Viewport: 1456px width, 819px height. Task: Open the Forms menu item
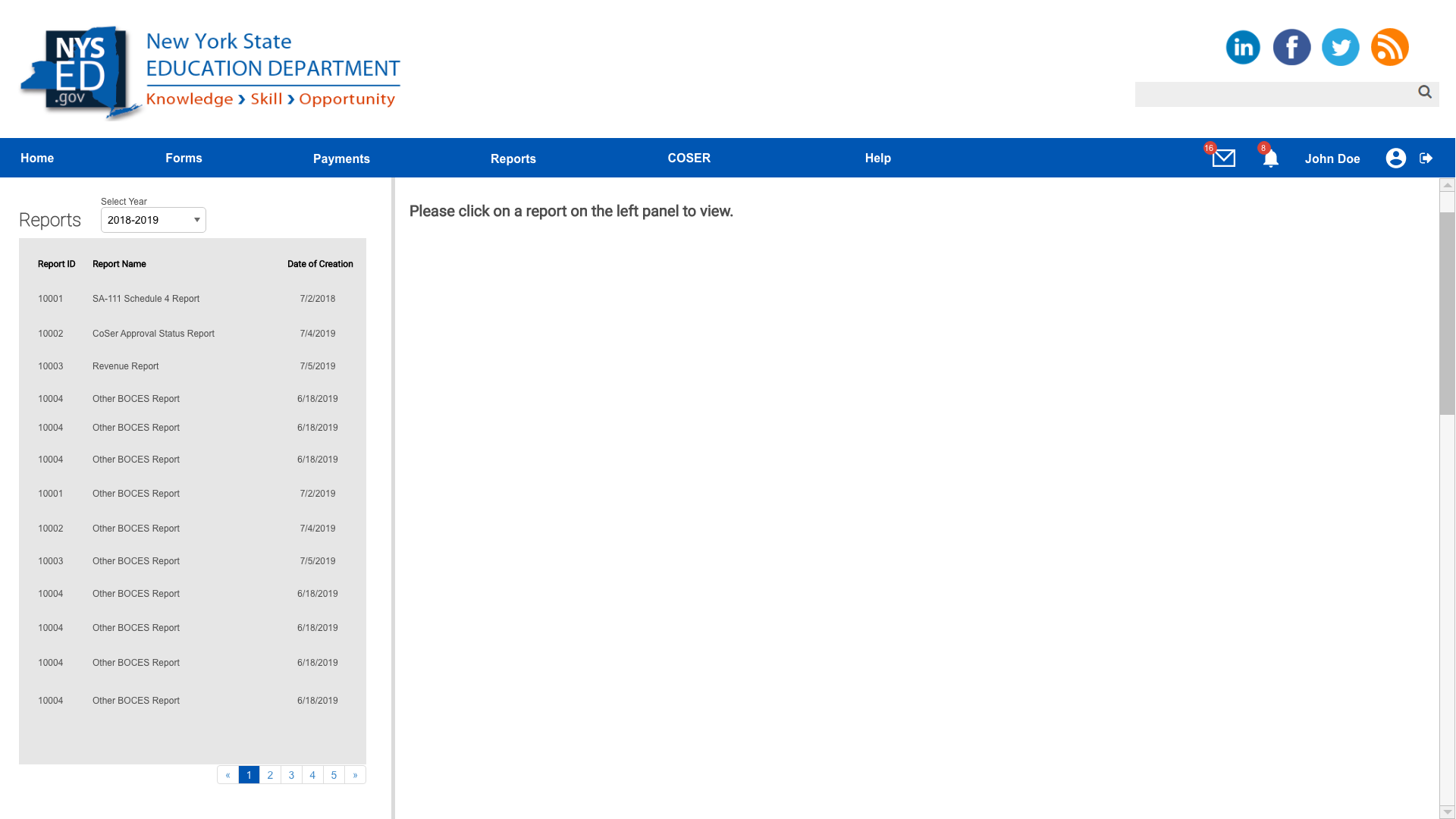click(184, 158)
